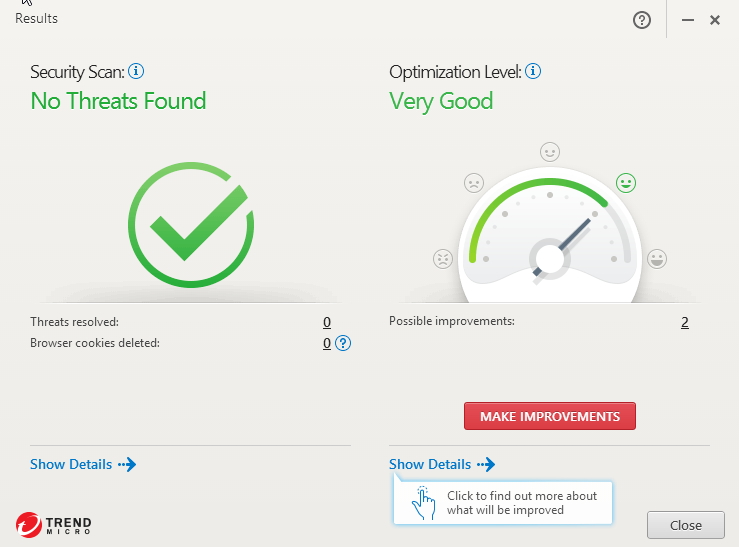Open Security Scan info icon
This screenshot has height=547, width=739.
[x=137, y=71]
